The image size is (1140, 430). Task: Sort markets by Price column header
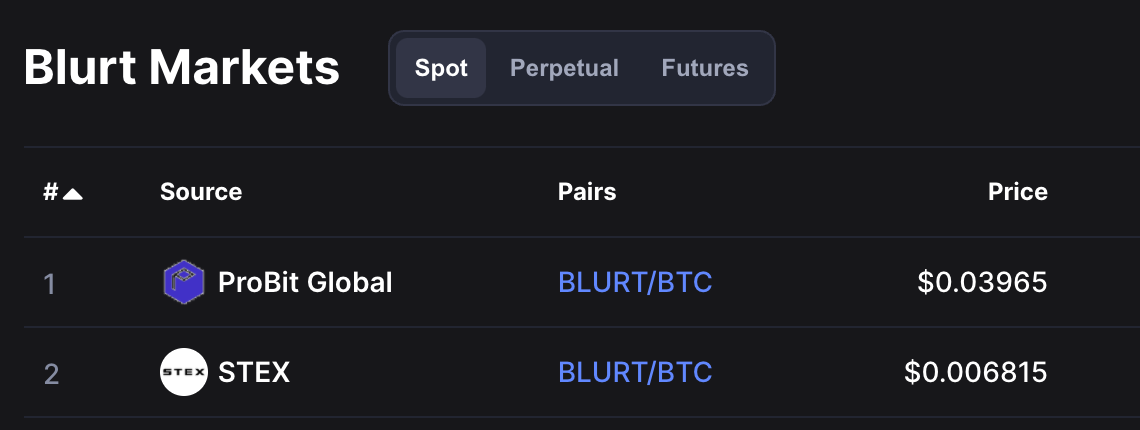coord(1018,192)
